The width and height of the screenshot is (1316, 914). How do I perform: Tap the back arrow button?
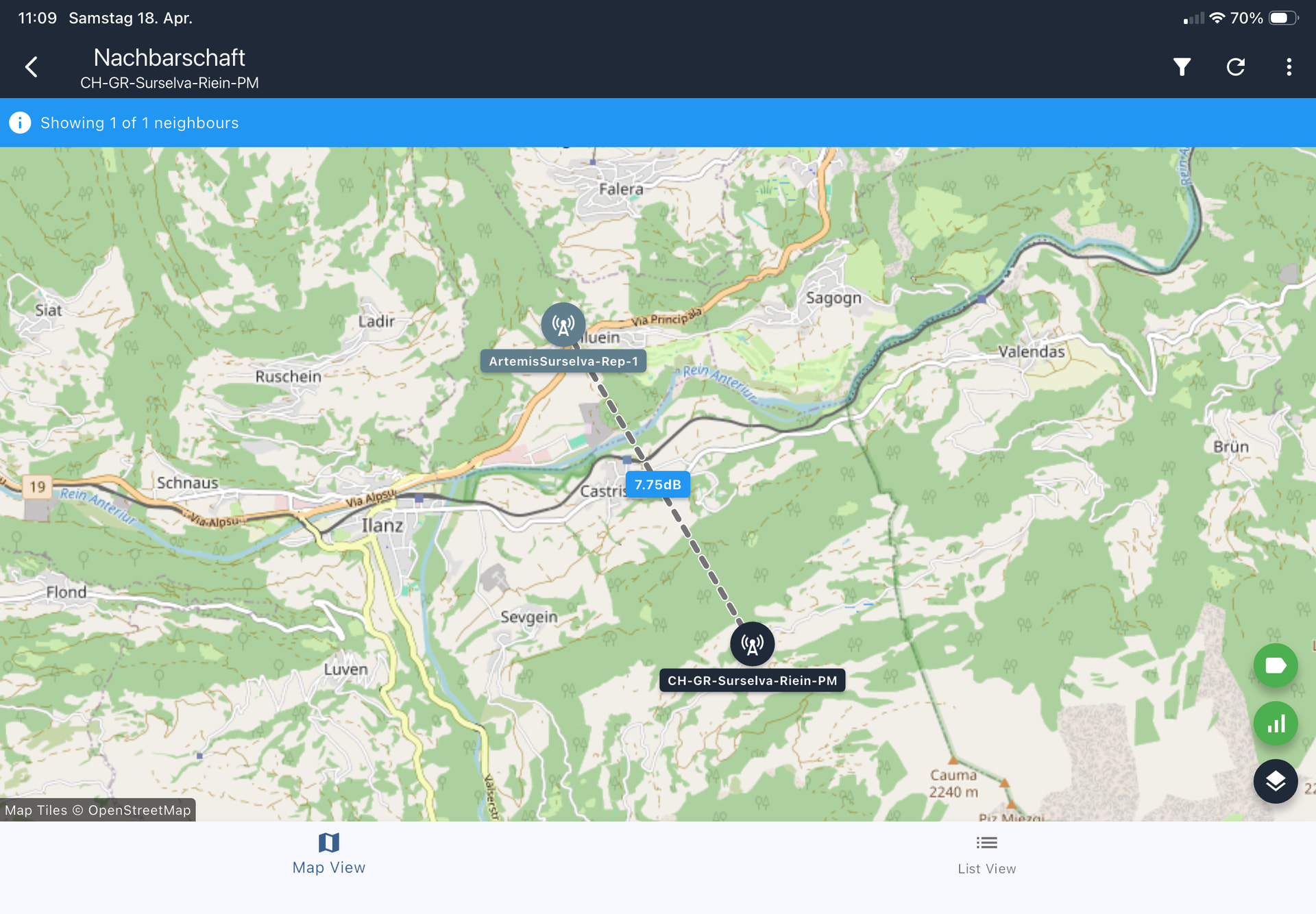coord(32,67)
